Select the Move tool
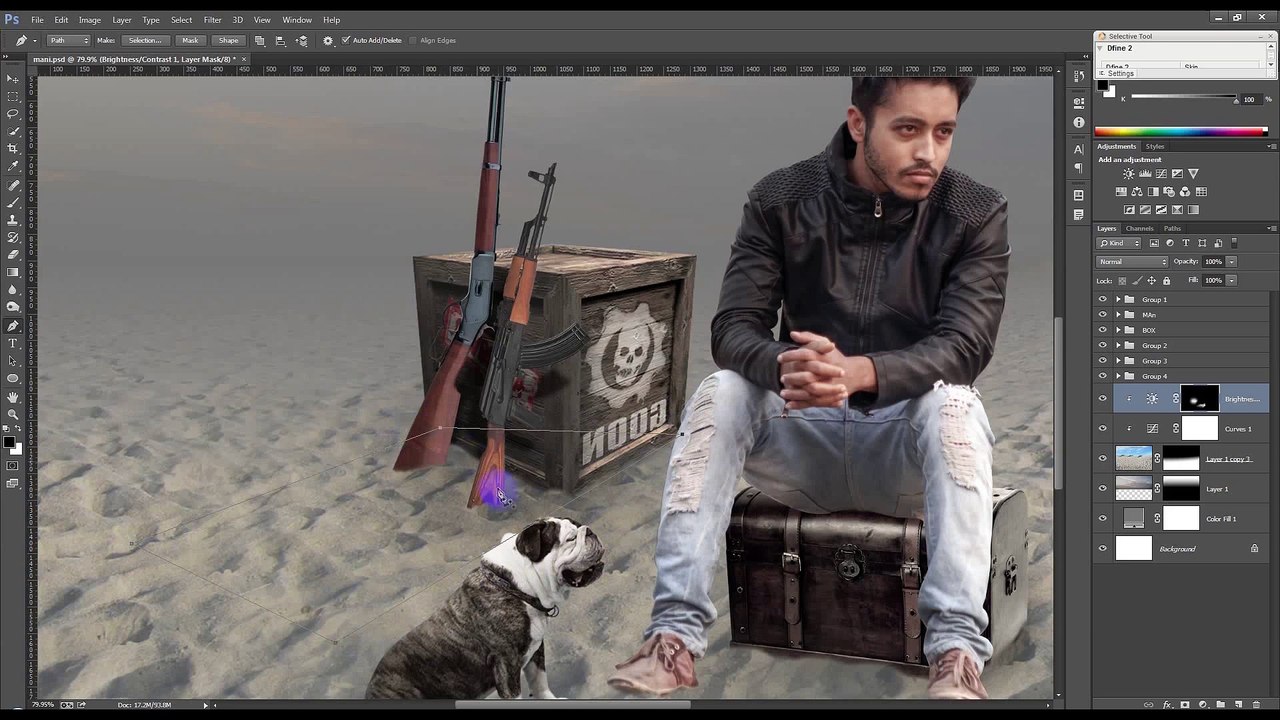 [x=13, y=78]
